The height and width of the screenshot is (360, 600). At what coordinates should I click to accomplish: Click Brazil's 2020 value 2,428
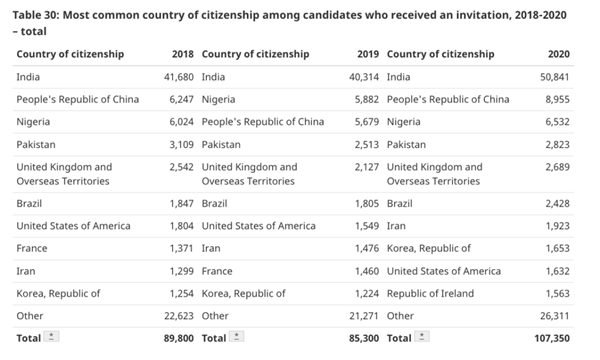point(558,204)
